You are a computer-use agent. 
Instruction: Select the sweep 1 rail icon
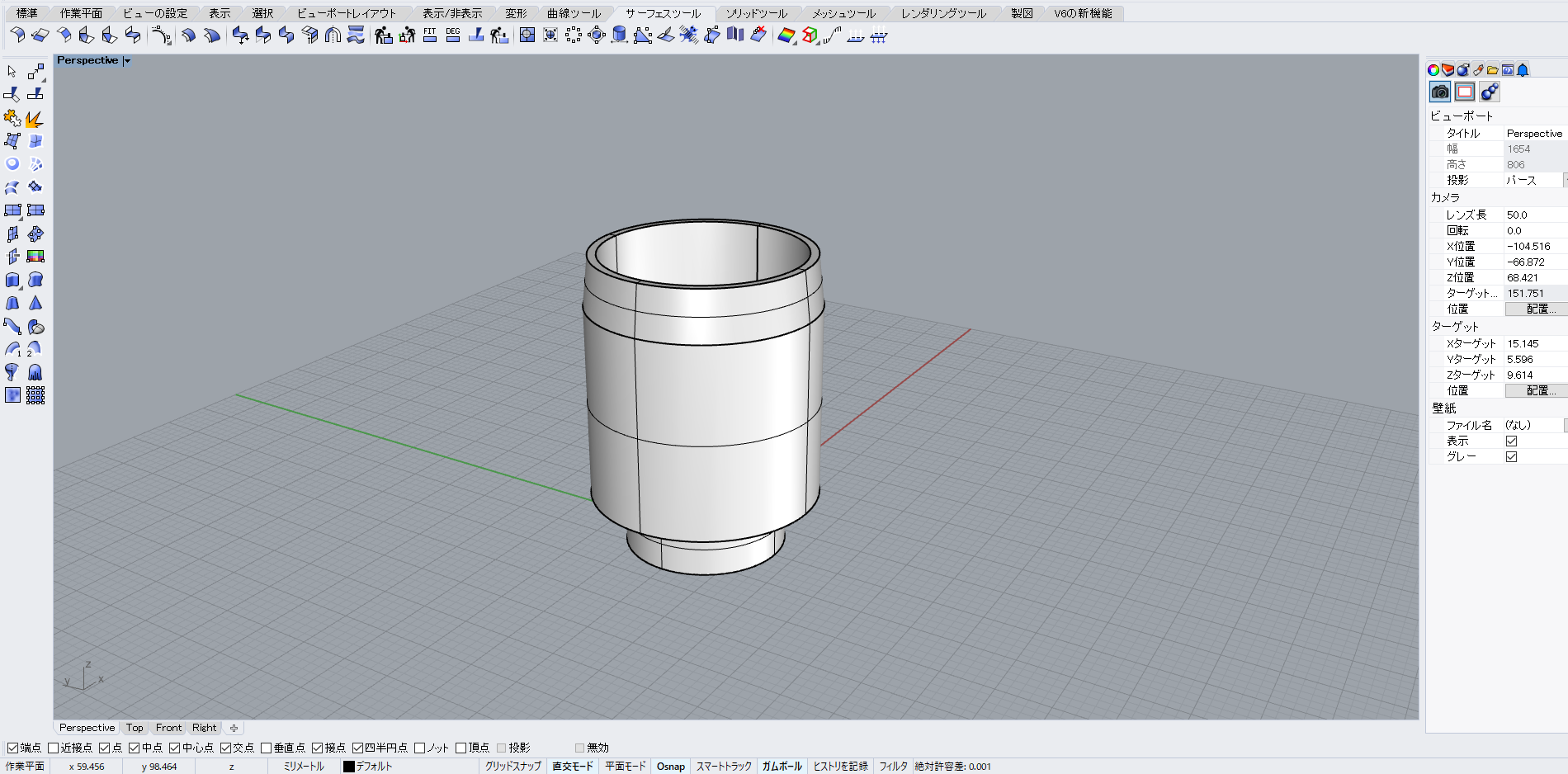tap(12, 349)
